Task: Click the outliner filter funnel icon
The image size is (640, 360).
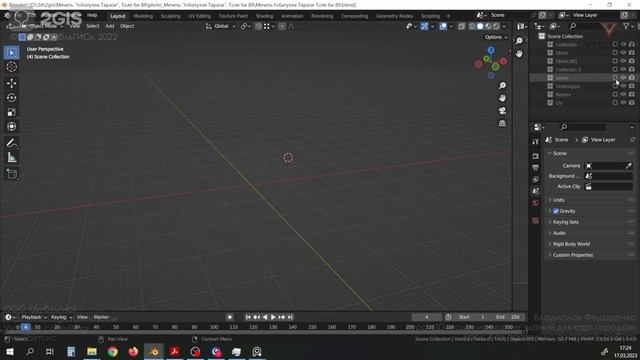Action: pos(626,26)
